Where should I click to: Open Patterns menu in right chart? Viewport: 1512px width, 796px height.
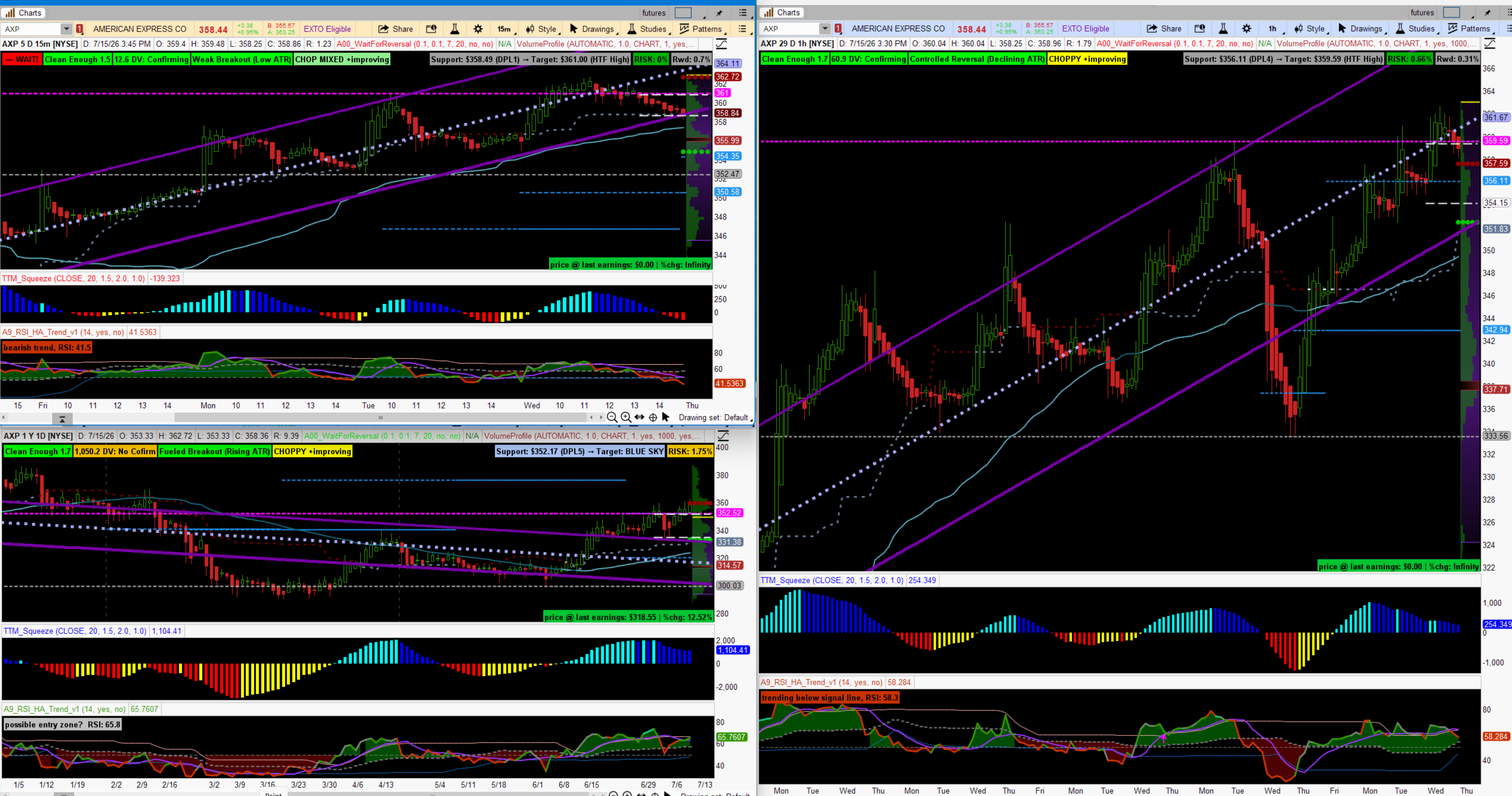point(1470,28)
